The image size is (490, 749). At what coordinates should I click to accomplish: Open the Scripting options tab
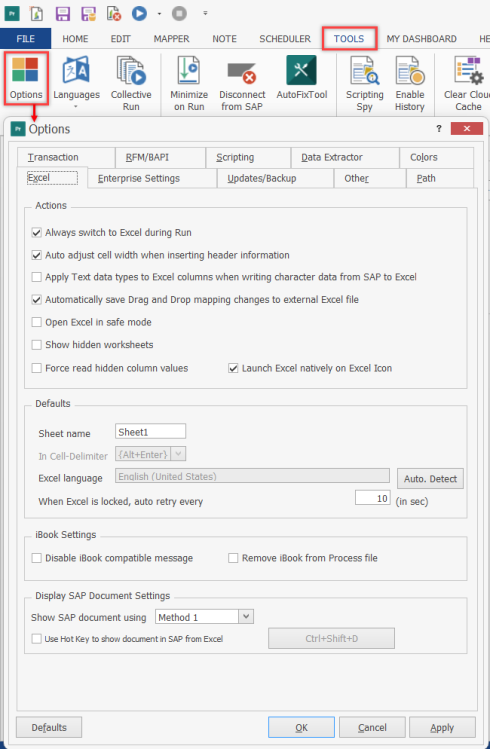(248, 157)
